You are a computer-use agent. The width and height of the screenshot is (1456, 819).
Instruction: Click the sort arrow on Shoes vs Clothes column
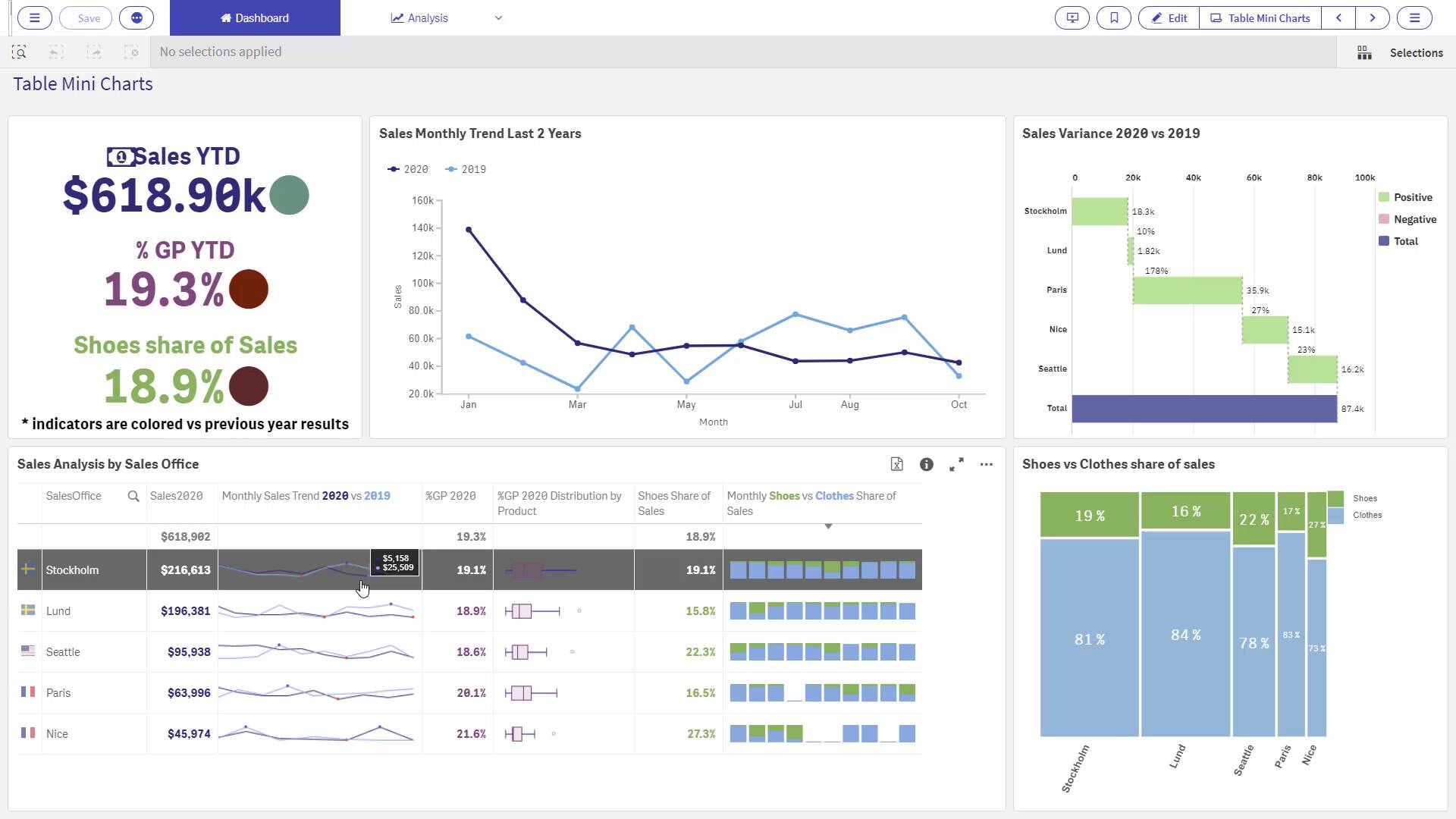(828, 526)
